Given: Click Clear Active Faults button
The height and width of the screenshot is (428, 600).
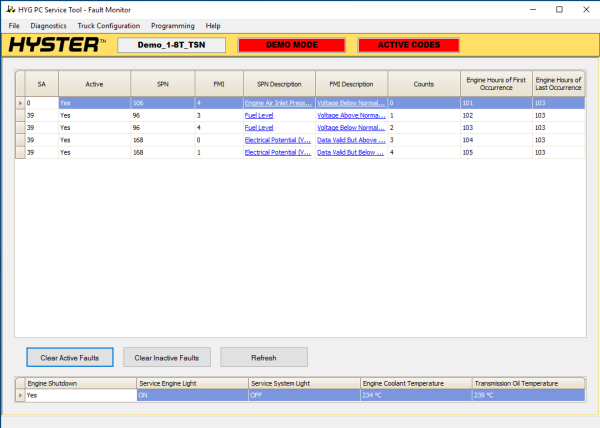Looking at the screenshot, I should point(70,357).
